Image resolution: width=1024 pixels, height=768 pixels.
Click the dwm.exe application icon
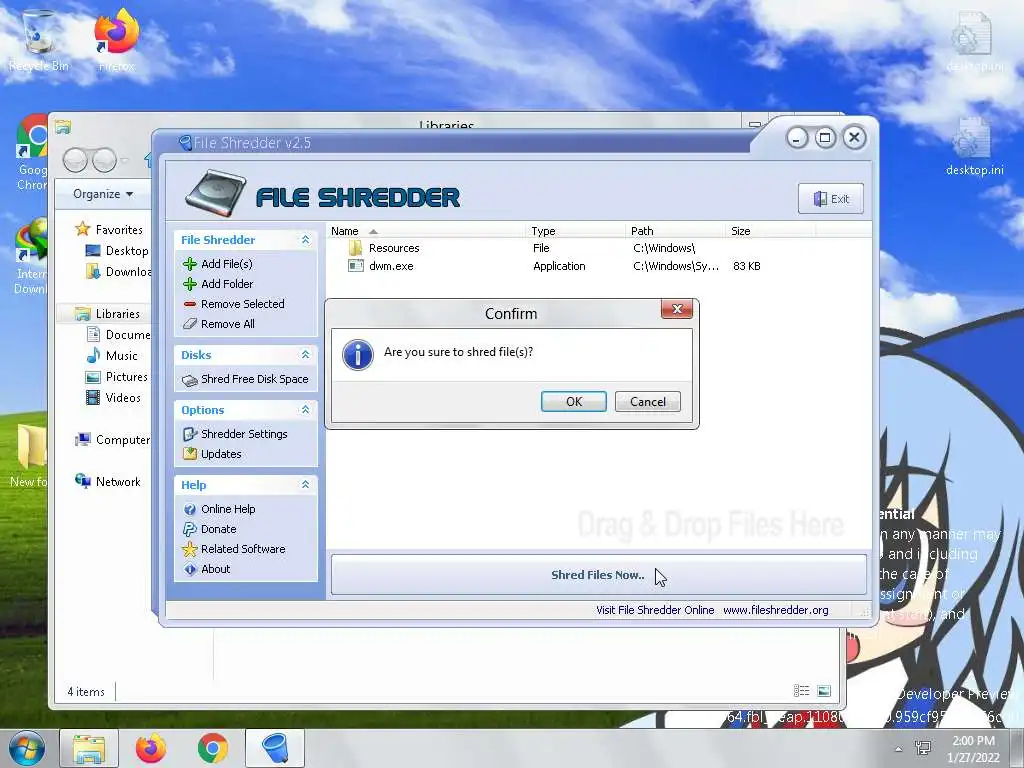(x=356, y=266)
